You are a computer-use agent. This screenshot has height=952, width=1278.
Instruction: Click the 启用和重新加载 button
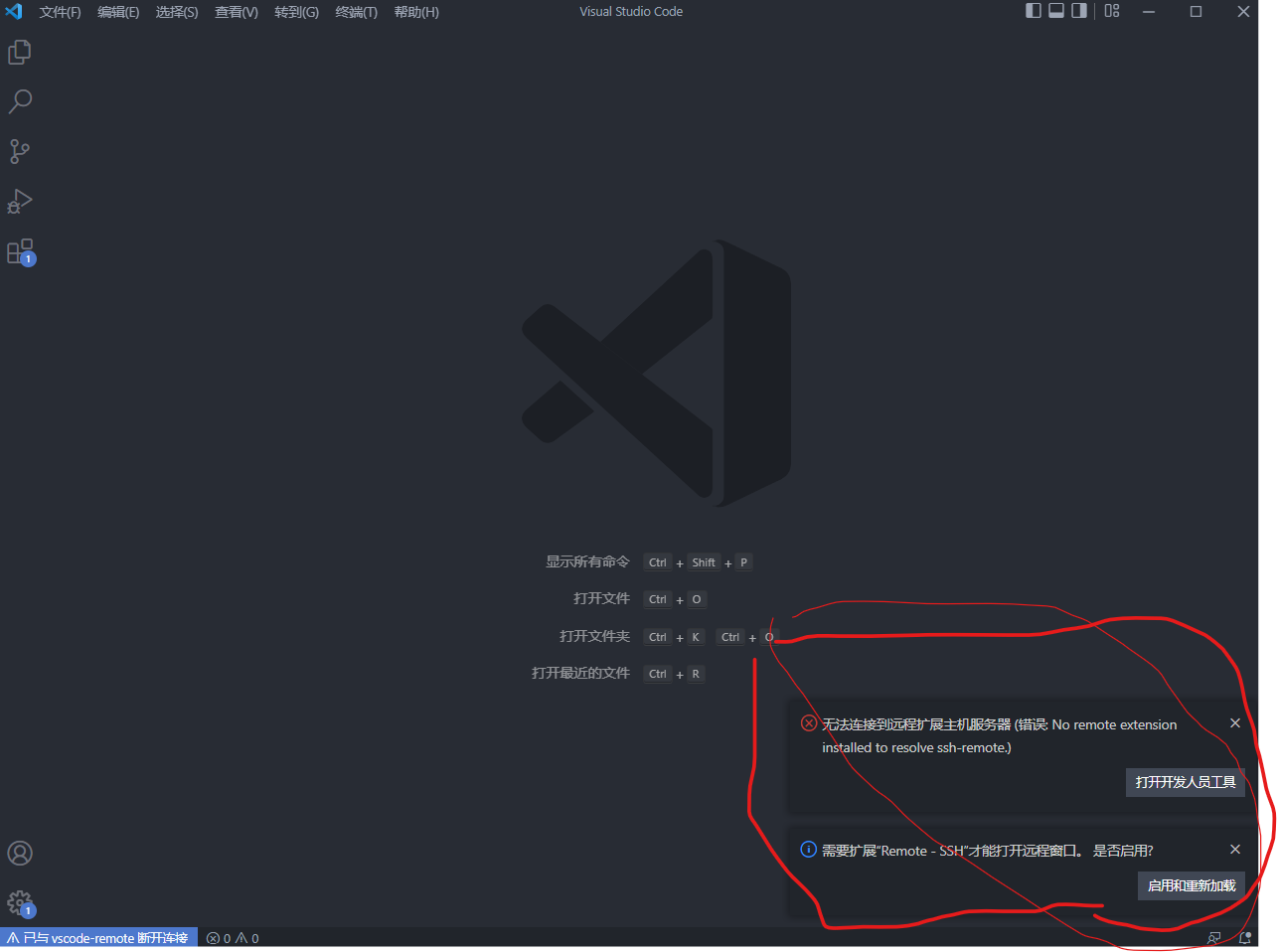tap(1192, 885)
